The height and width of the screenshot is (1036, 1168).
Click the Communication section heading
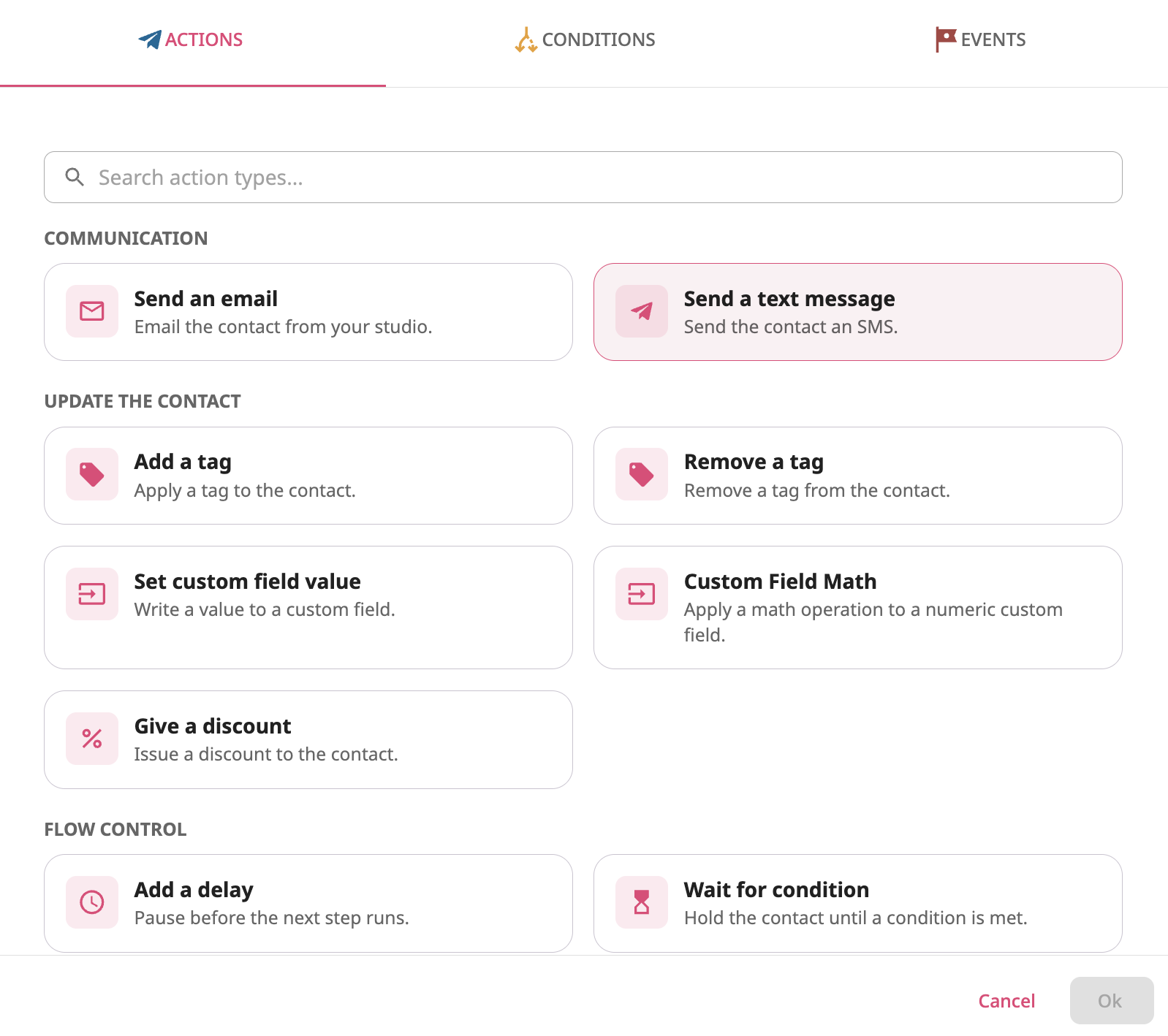126,238
